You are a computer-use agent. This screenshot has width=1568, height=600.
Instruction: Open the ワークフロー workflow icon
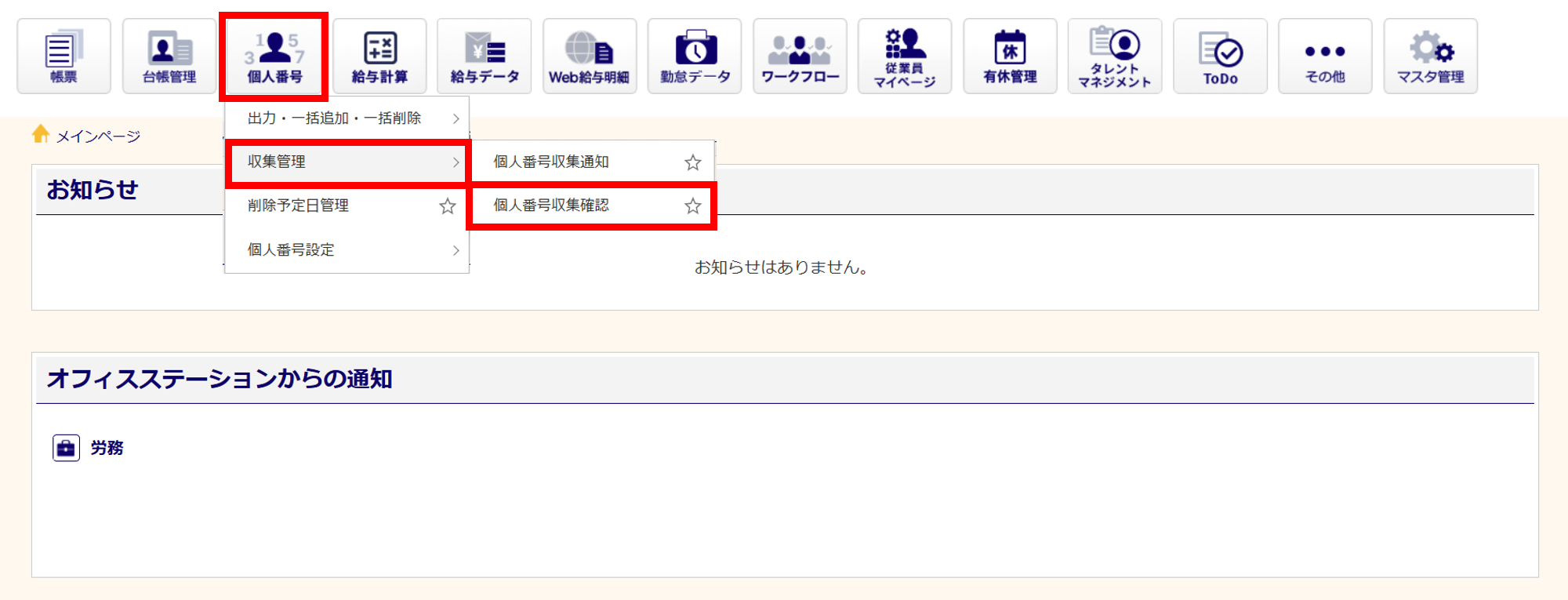click(x=800, y=56)
